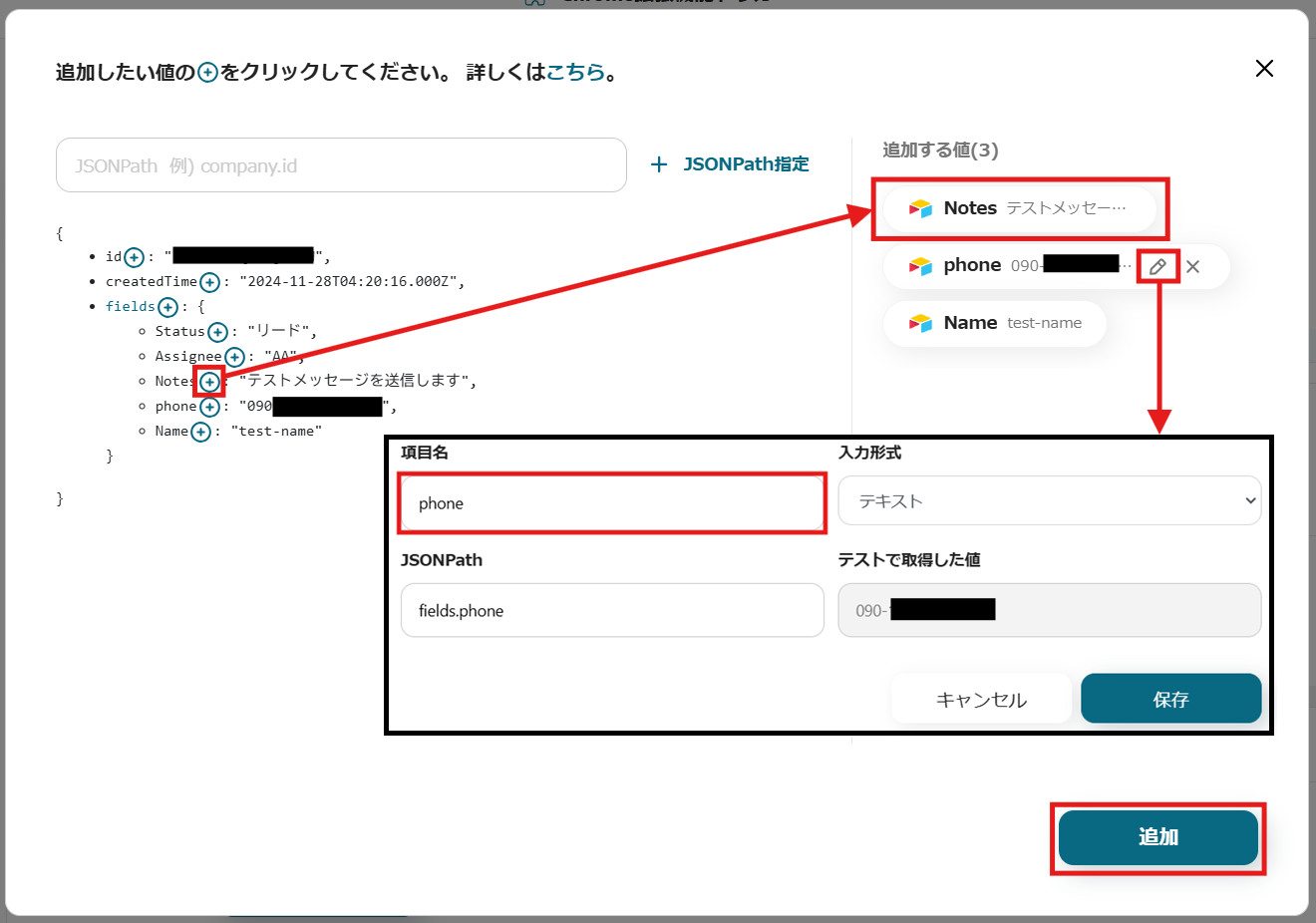Select the Name test-name chip

point(995,324)
